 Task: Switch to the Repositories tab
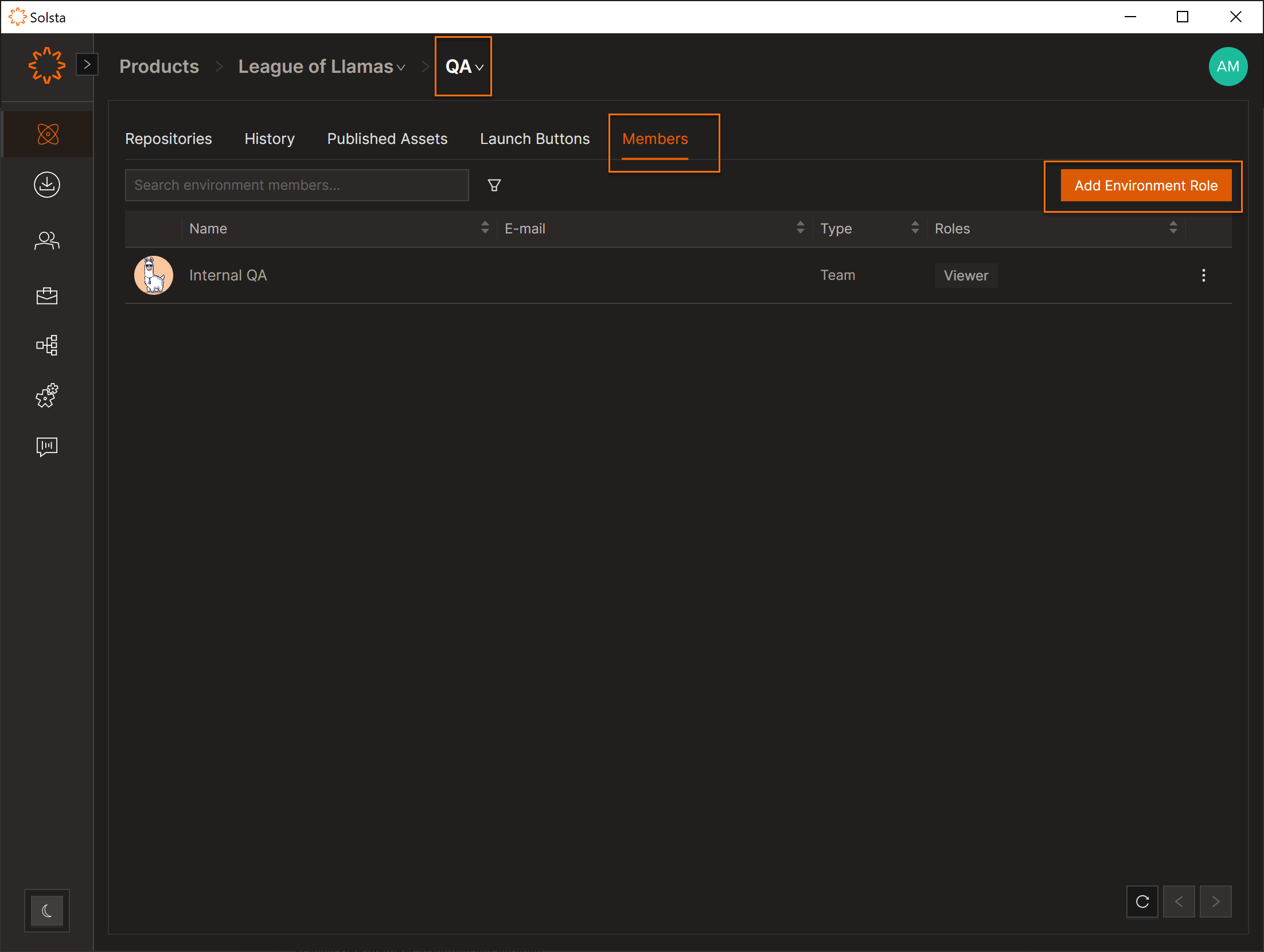pyautogui.click(x=169, y=139)
